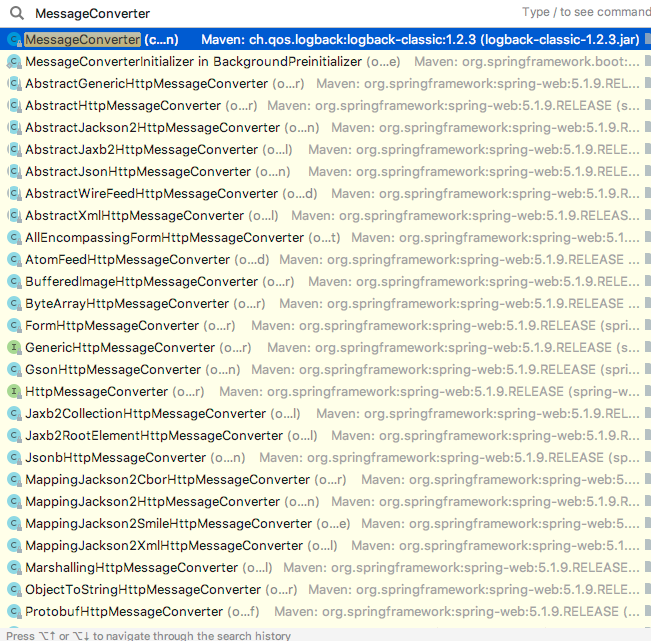Image resolution: width=651 pixels, height=641 pixels.
Task: Click class icon for Jaxb2CollectionHttpMessageConverter
Action: pos(15,414)
